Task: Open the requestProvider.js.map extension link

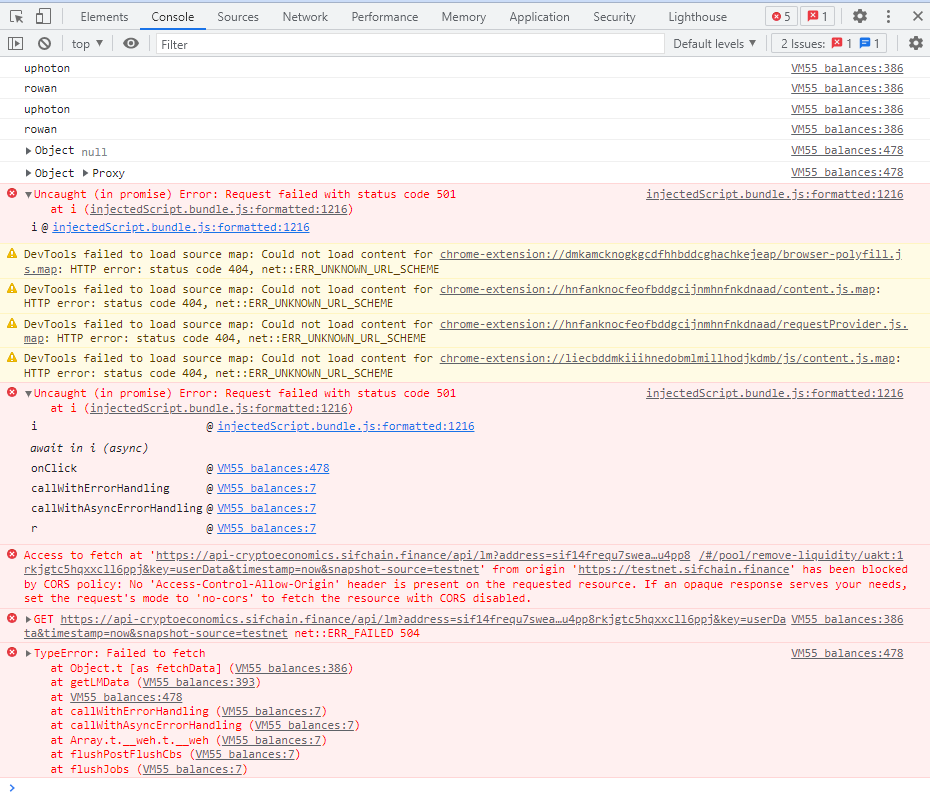Action: (x=673, y=324)
